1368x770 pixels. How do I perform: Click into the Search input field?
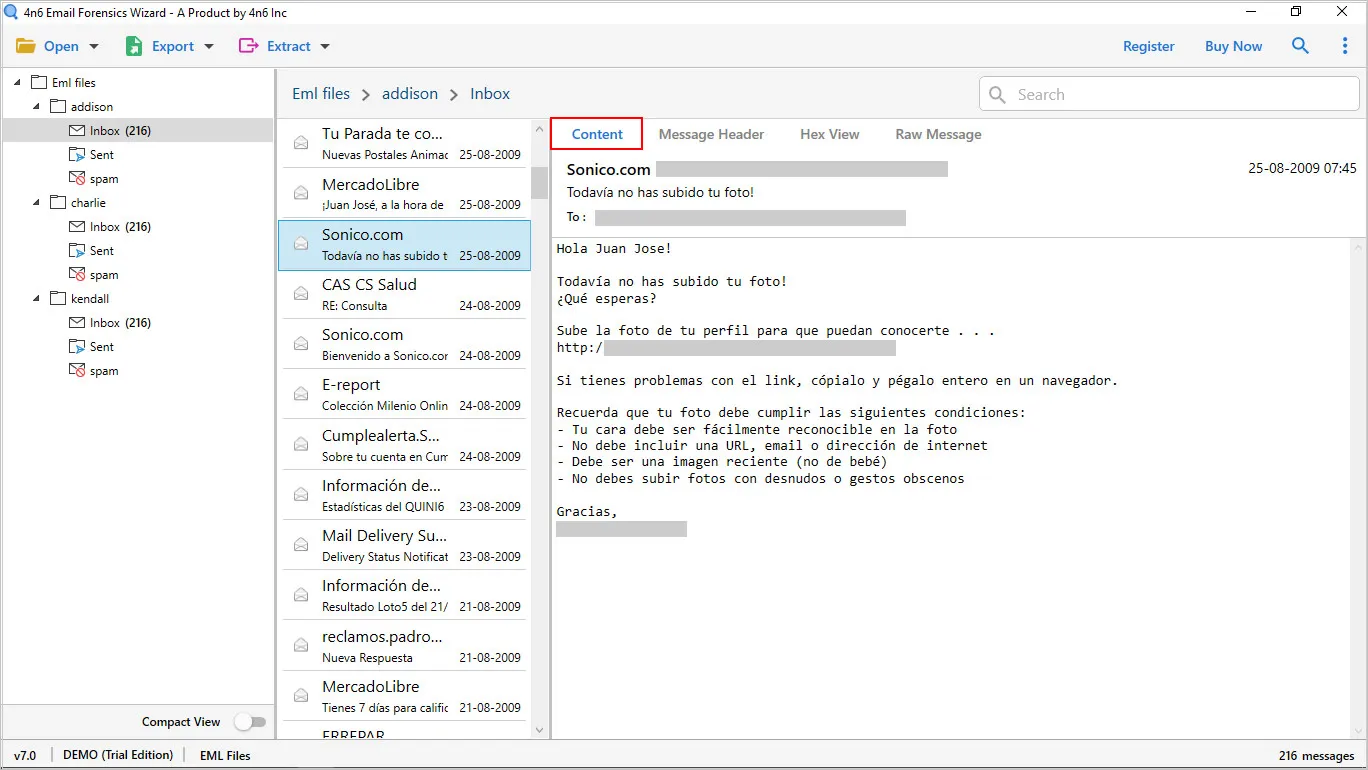(x=1169, y=95)
